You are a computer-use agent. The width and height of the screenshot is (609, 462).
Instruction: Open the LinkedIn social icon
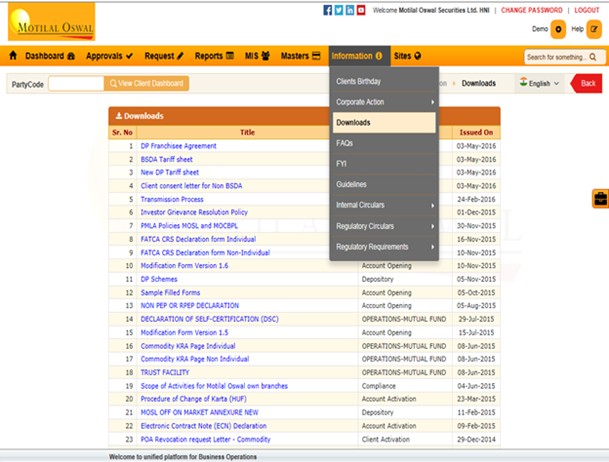tap(350, 10)
